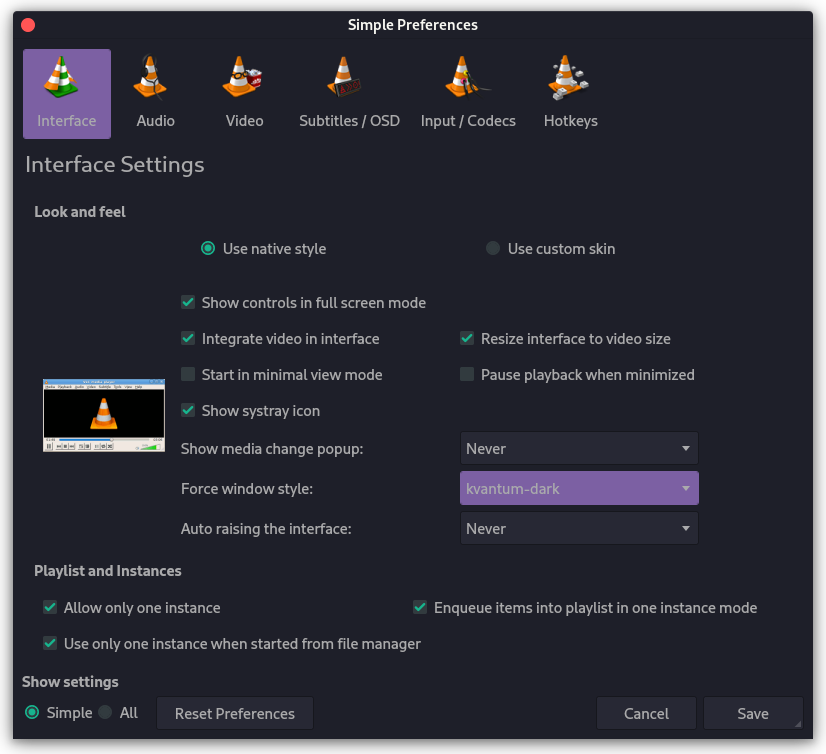Enable Start in minimal view mode
Viewport: 826px width, 754px height.
pos(188,374)
